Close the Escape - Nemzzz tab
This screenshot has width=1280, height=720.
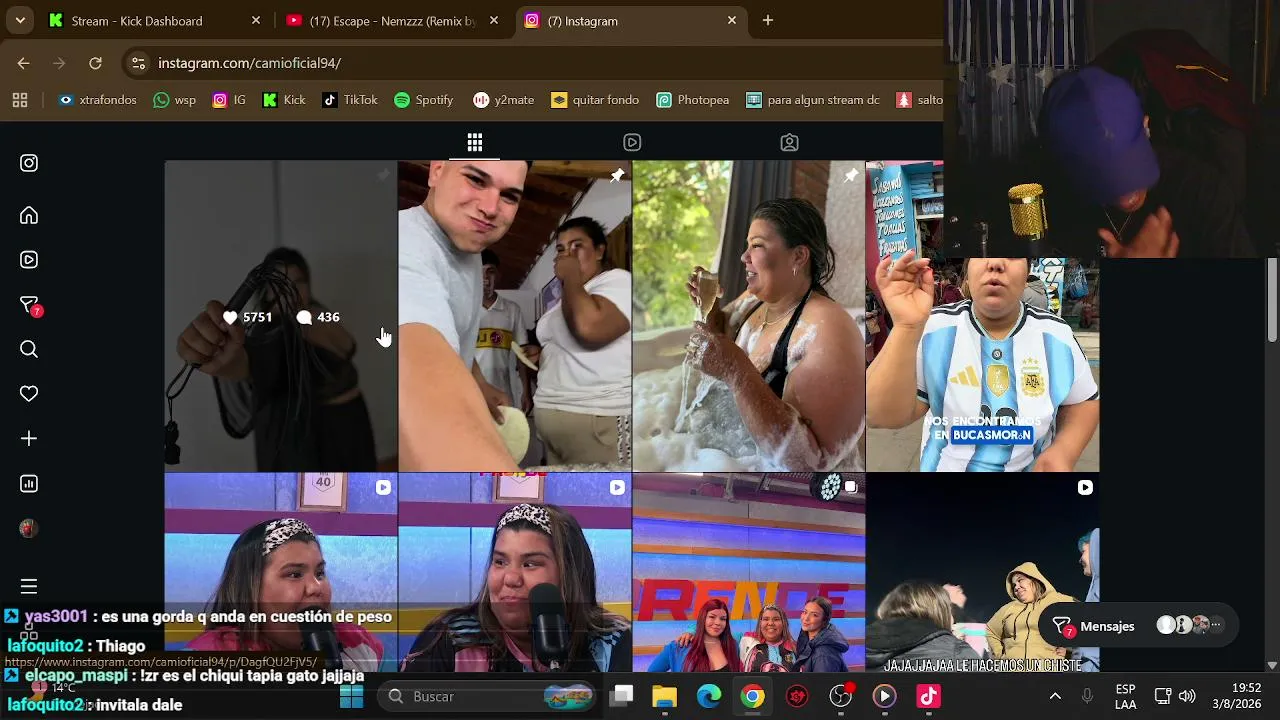[494, 21]
